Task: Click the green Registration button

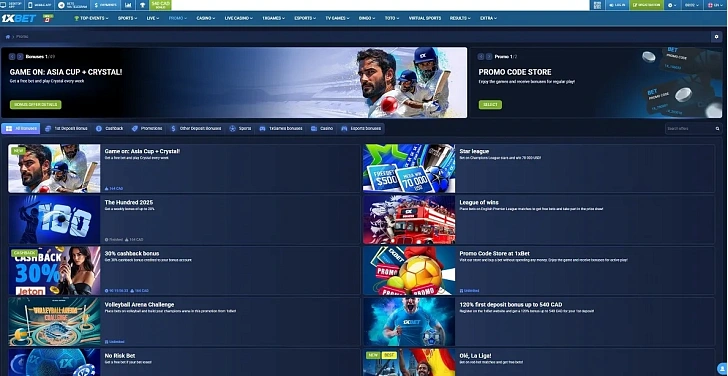Action: click(646, 5)
